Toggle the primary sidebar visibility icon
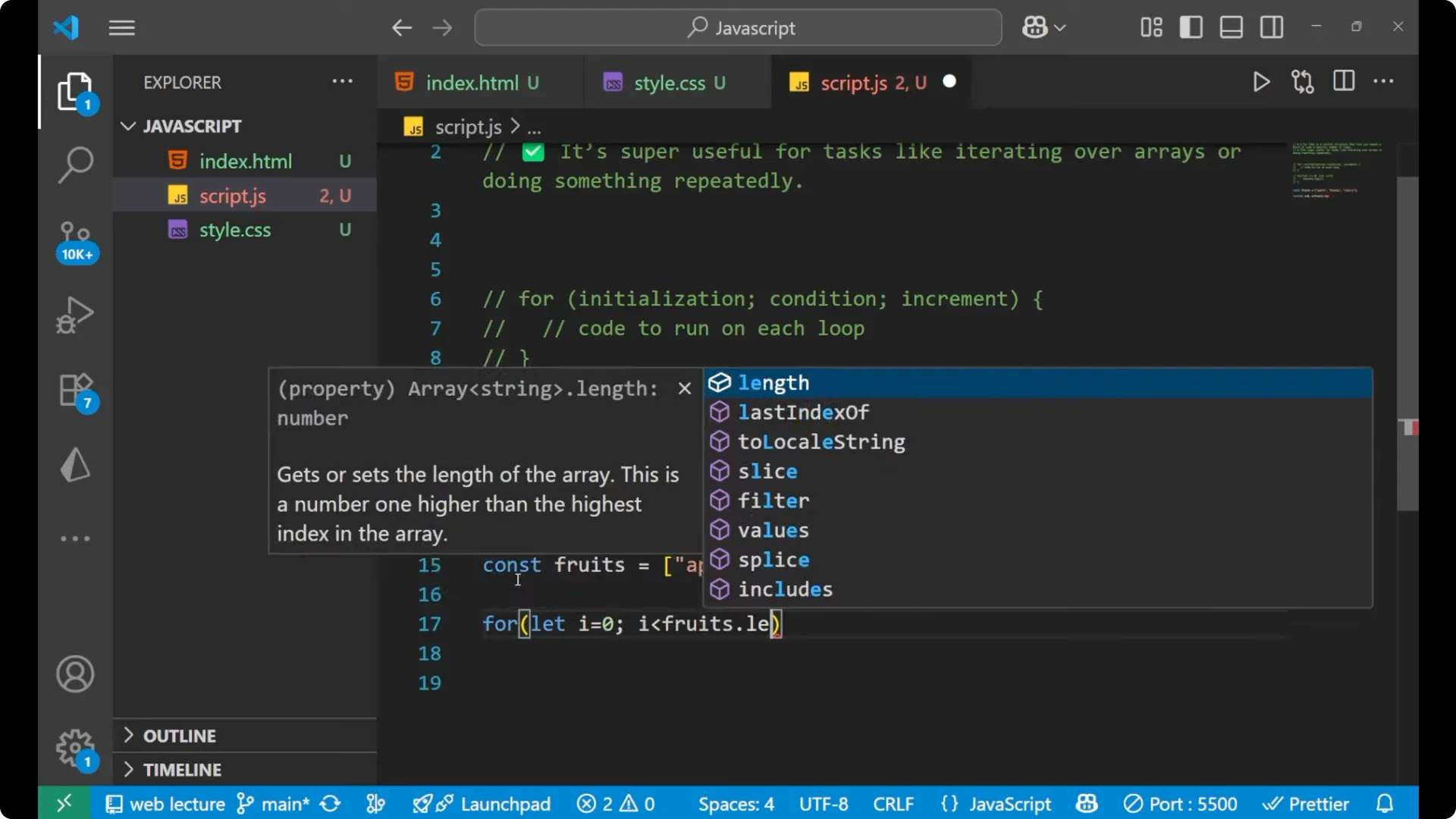Viewport: 1456px width, 819px height. click(x=1191, y=27)
